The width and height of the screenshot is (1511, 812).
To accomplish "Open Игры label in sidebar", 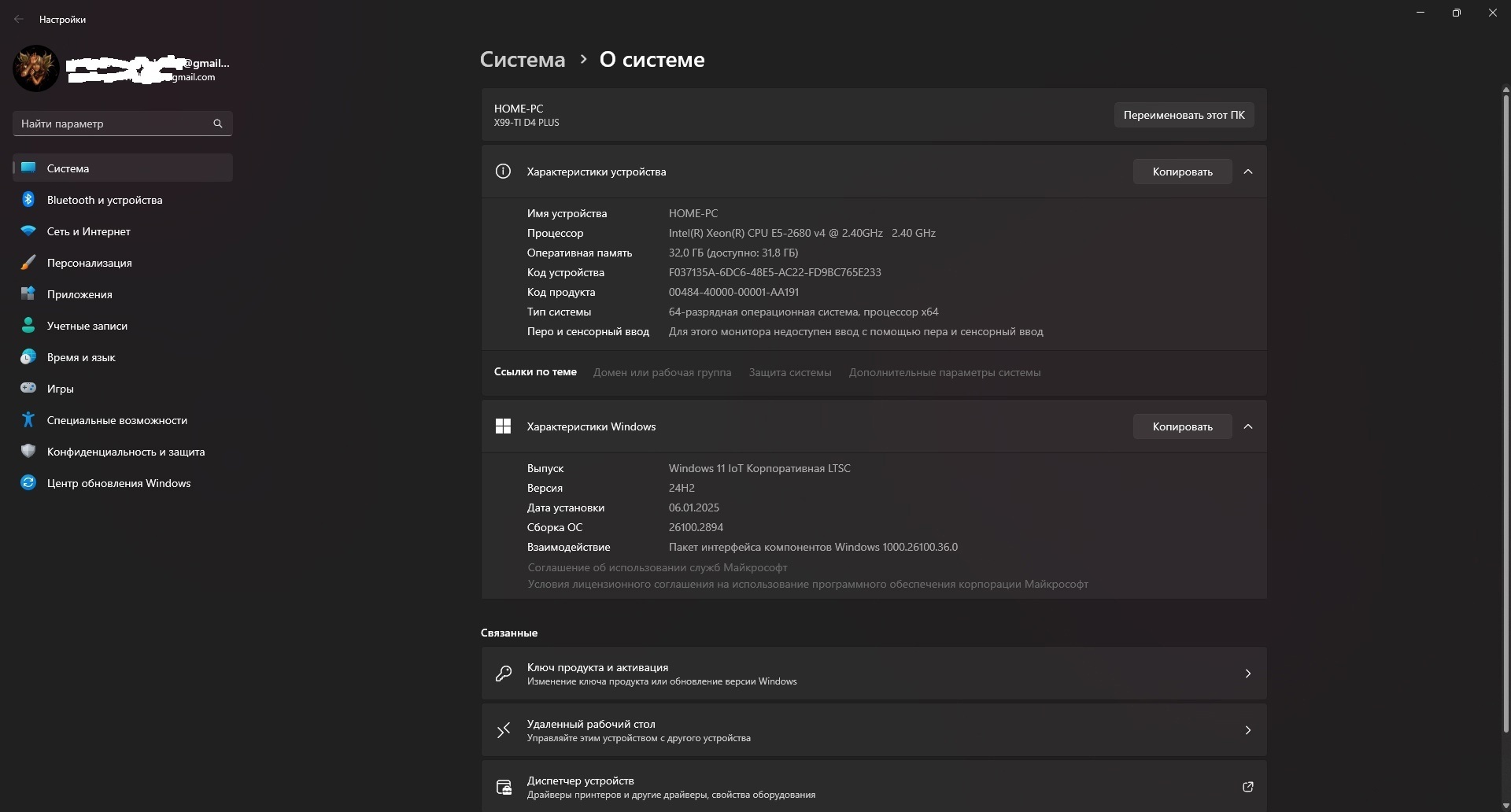I will [61, 389].
